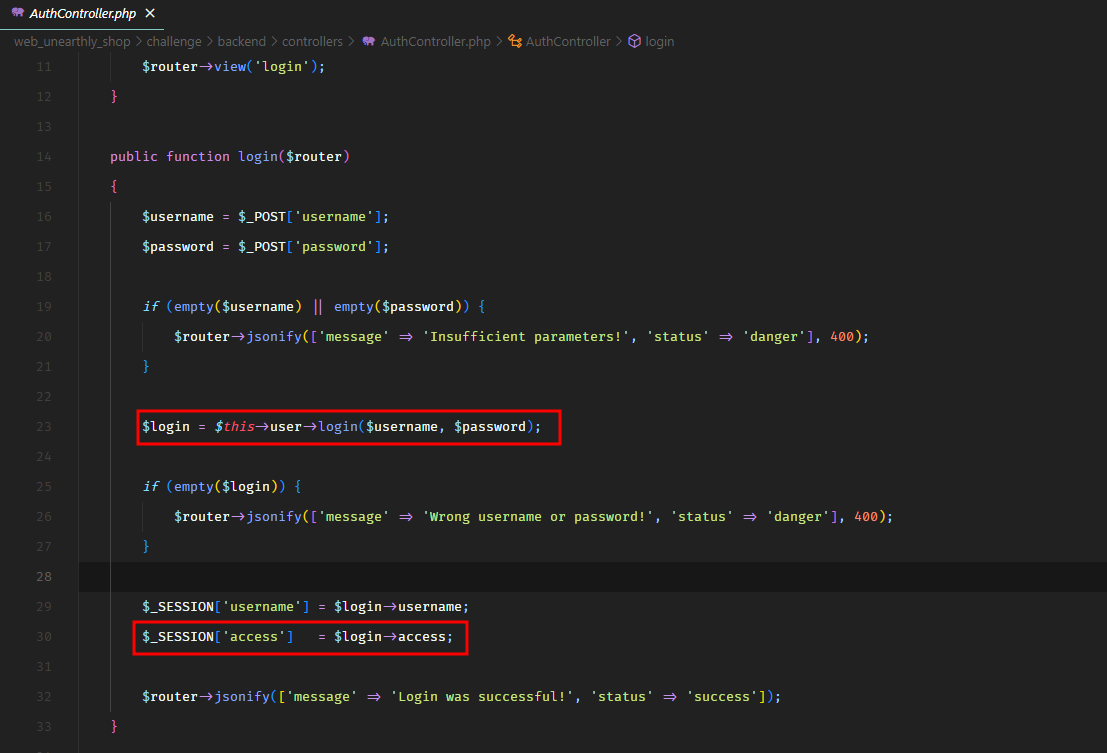Screen dimensions: 1107x753
Task: Select the login method breadcrumb
Action: pyautogui.click(x=660, y=41)
